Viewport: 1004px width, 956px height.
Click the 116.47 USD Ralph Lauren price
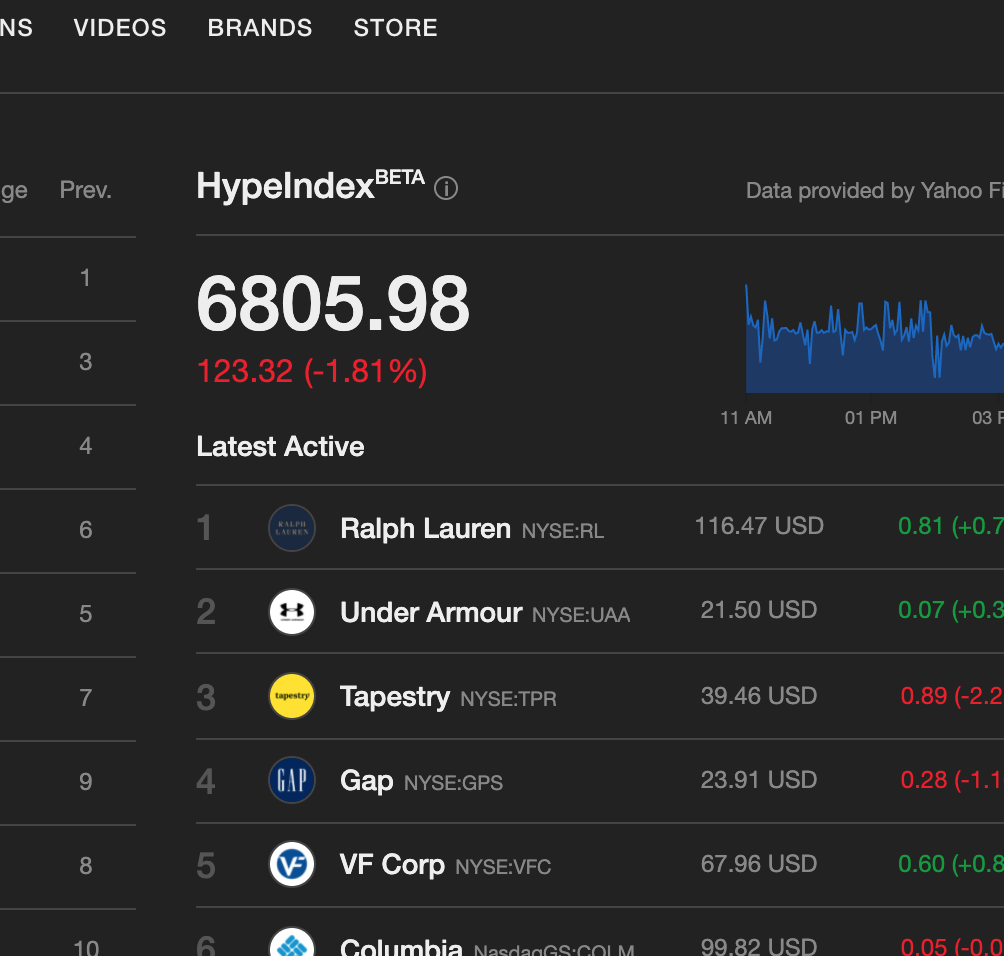(759, 526)
